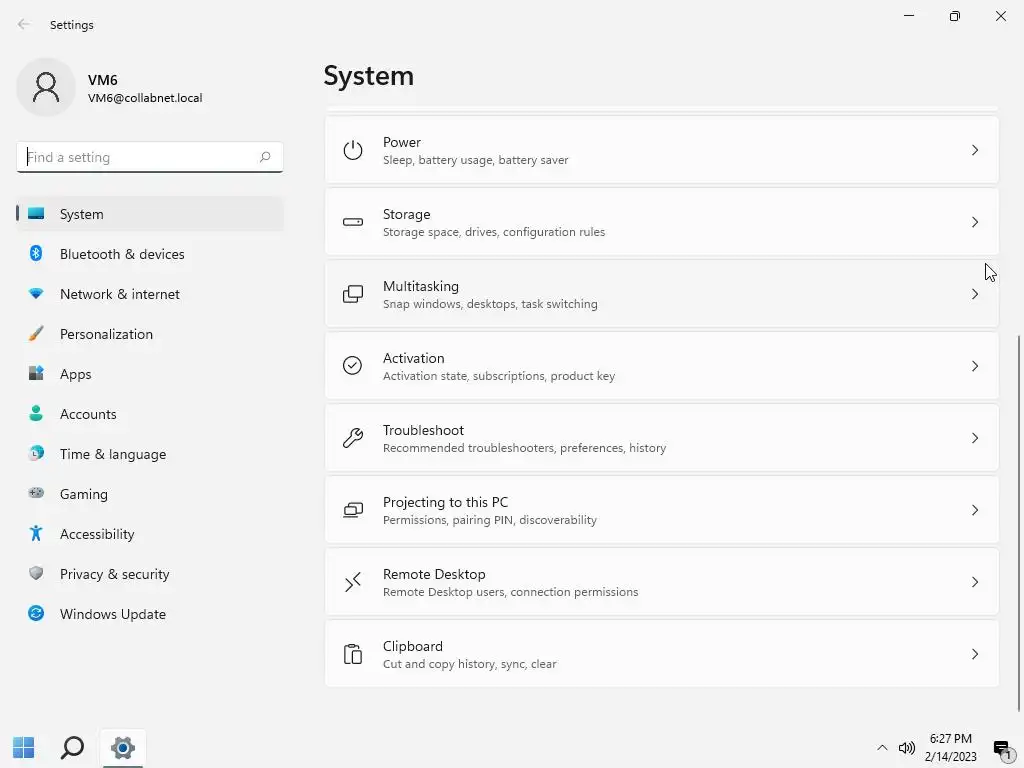Open Storage settings via its chevron arrow
The image size is (1024, 768).
pyautogui.click(x=975, y=222)
